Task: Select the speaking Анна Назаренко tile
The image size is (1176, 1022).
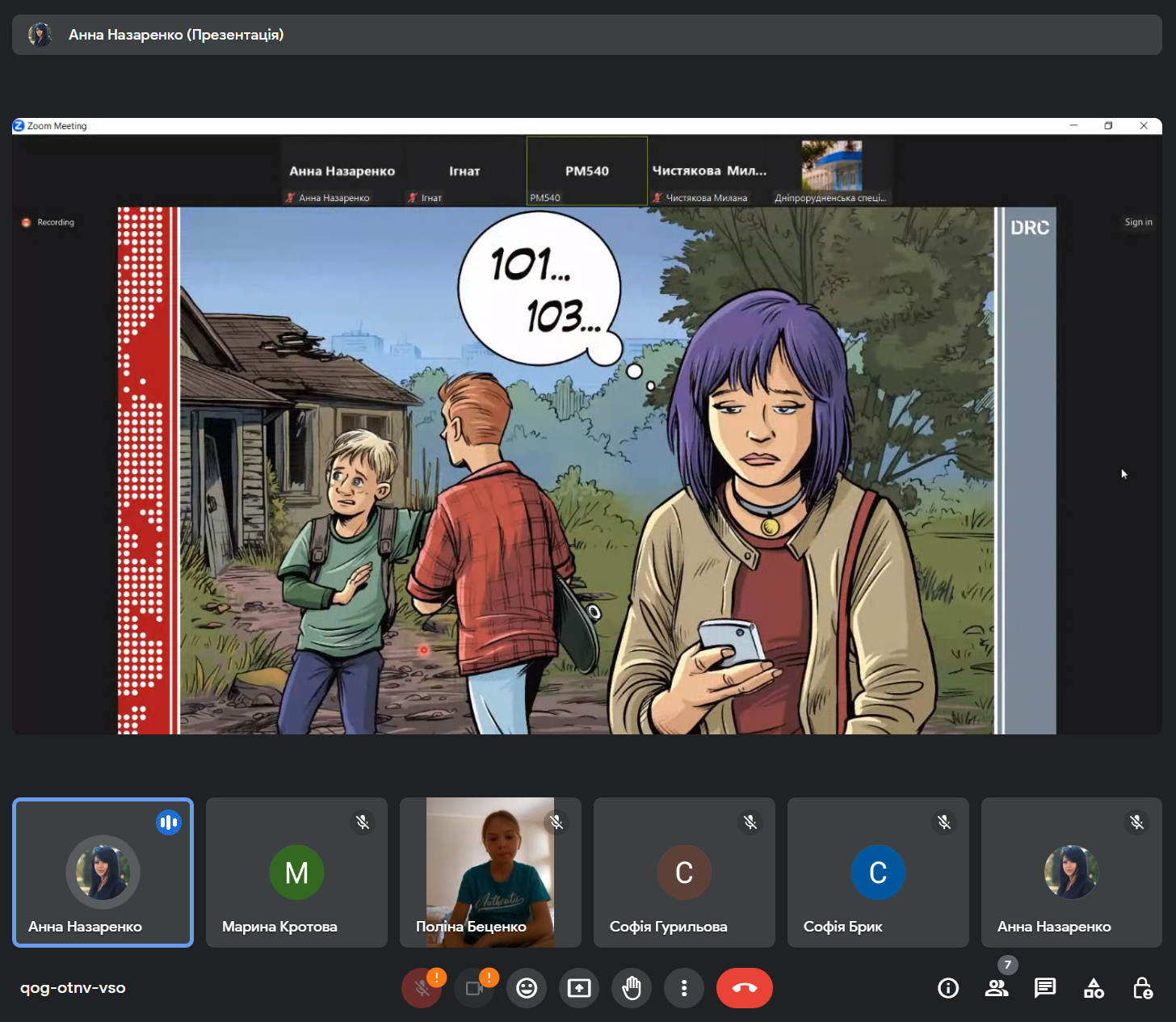Action: pos(103,873)
